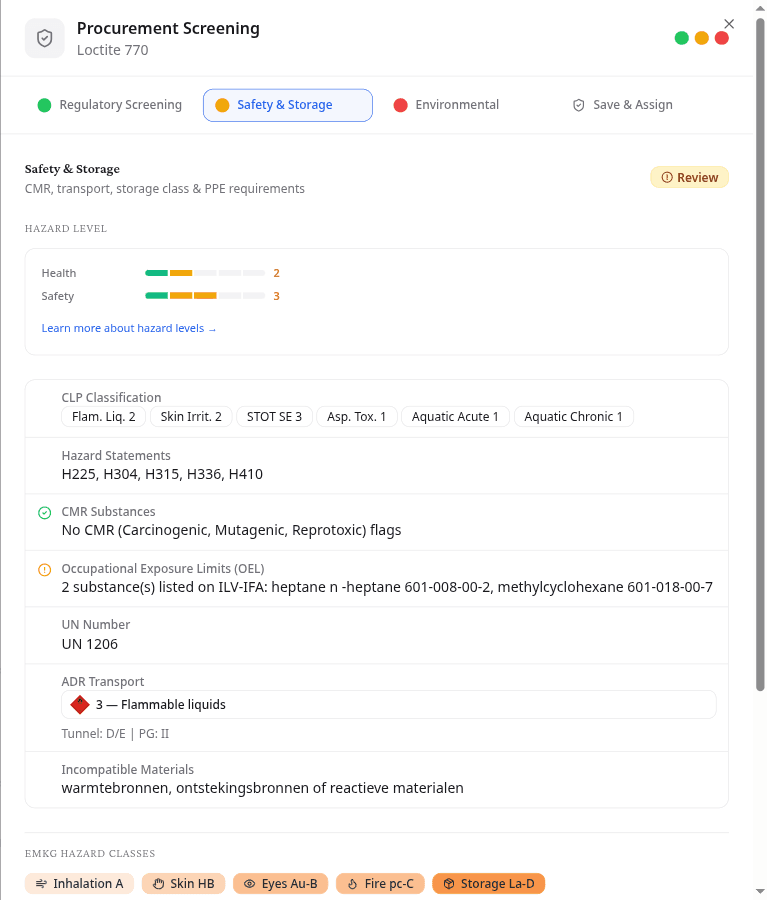Click the Health hazard level bar
The height and width of the screenshot is (900, 767).
click(x=205, y=273)
